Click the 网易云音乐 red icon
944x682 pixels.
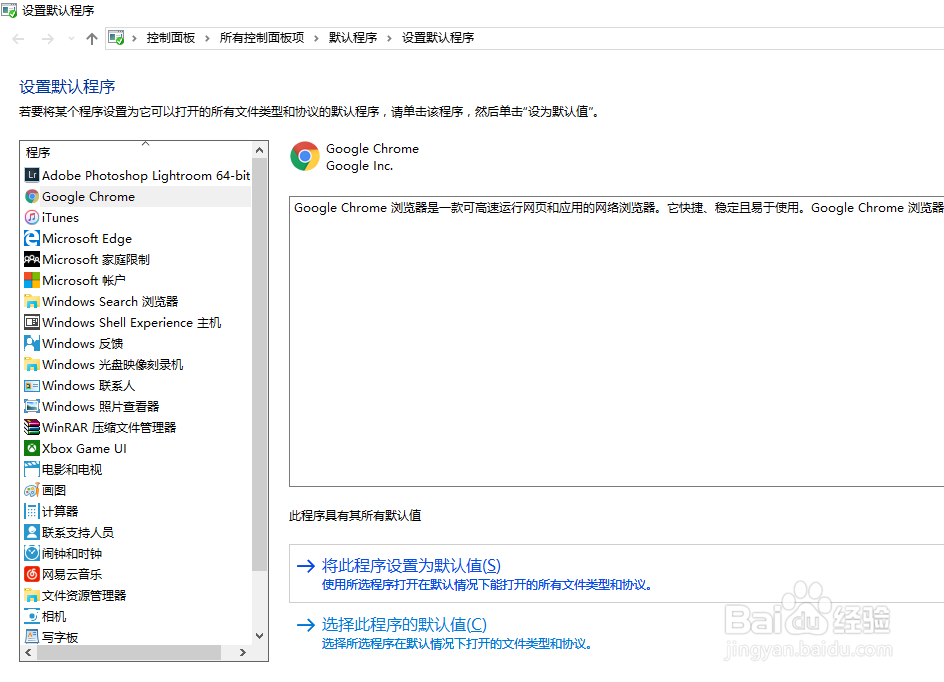pos(32,574)
